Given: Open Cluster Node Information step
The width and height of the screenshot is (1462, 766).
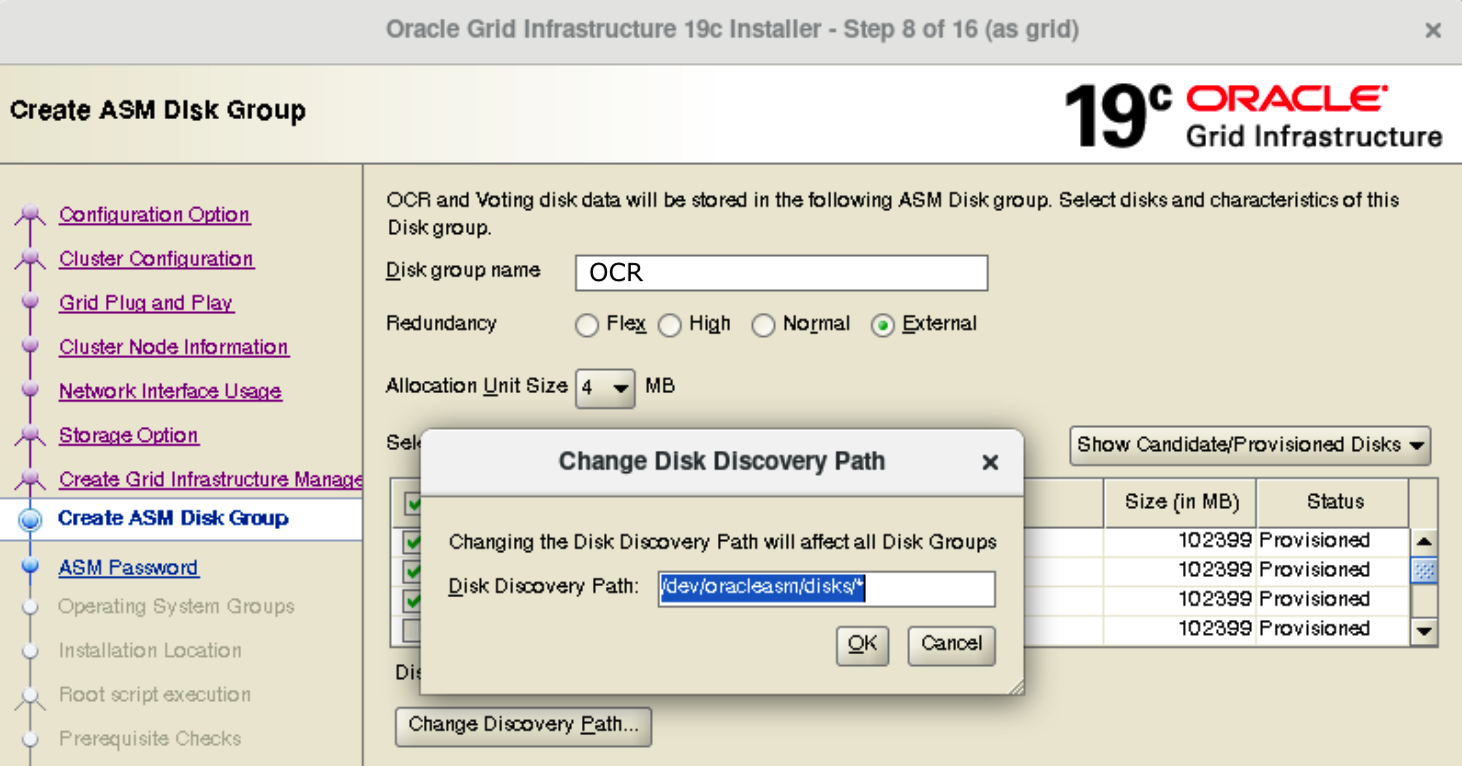Looking at the screenshot, I should (174, 347).
